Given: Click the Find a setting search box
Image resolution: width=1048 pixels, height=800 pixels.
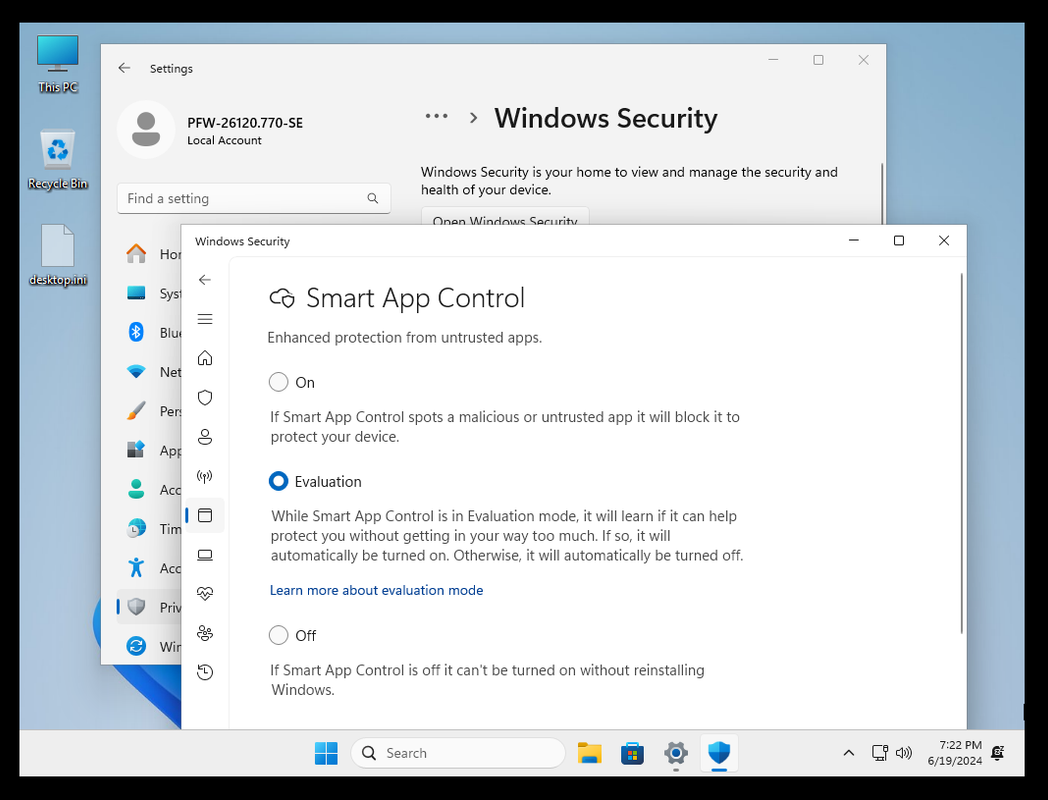Looking at the screenshot, I should tap(253, 198).
